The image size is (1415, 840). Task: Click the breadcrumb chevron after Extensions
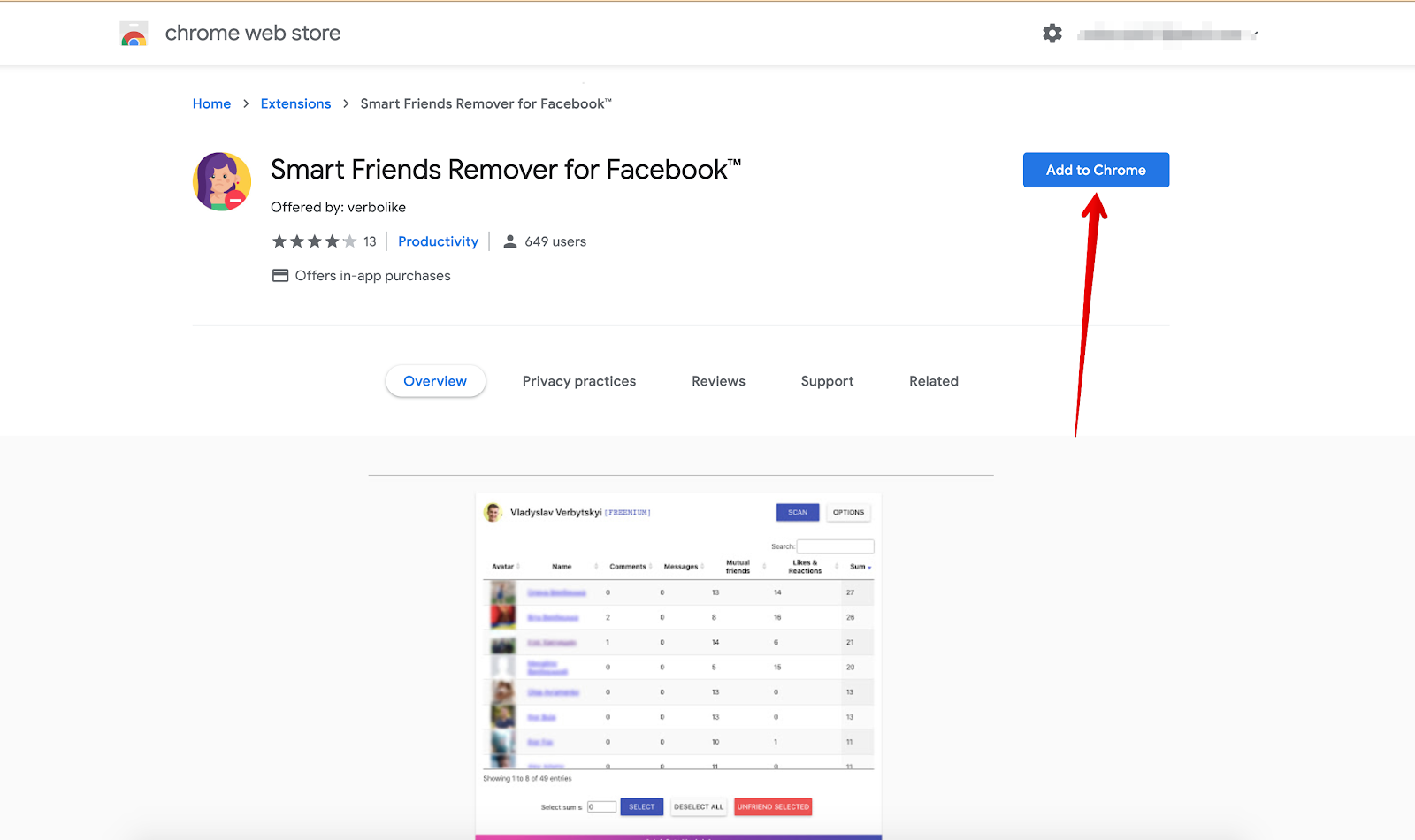[x=345, y=103]
